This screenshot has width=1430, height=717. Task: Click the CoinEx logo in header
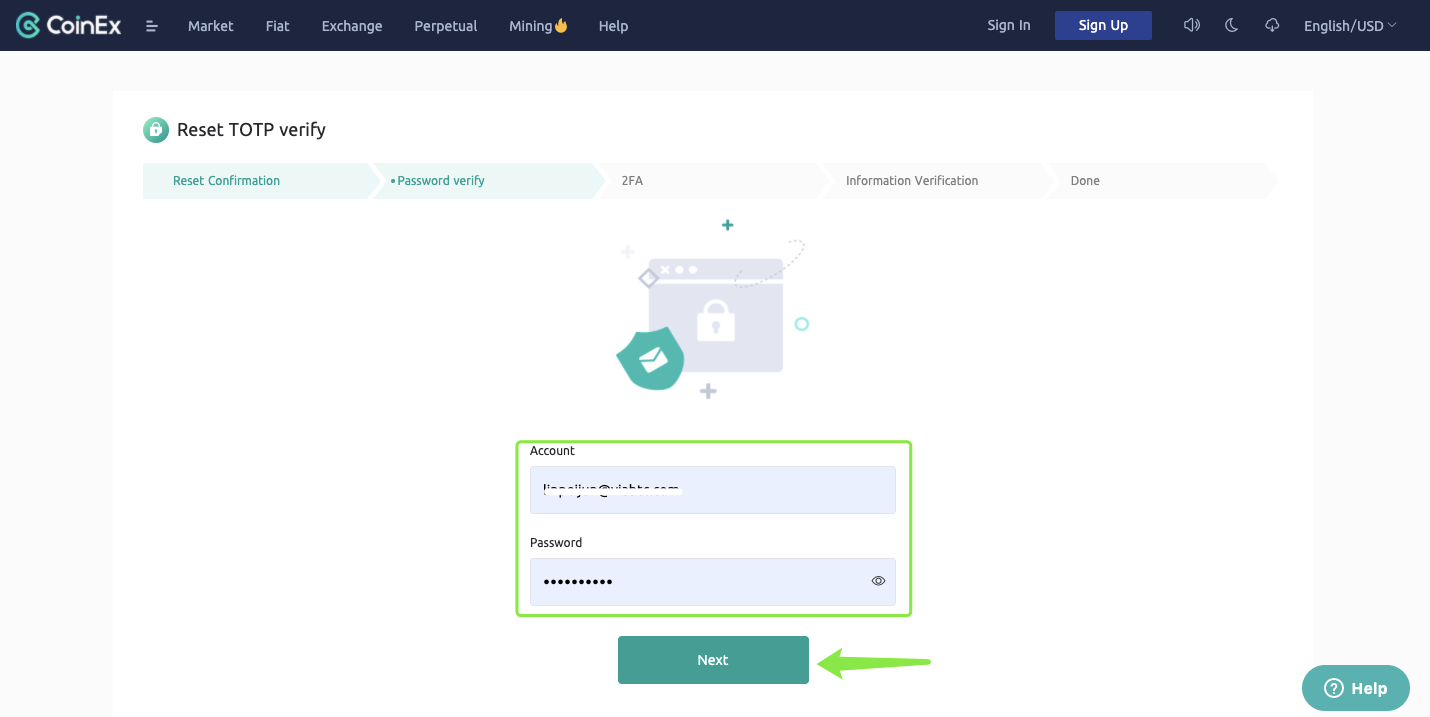(x=68, y=26)
